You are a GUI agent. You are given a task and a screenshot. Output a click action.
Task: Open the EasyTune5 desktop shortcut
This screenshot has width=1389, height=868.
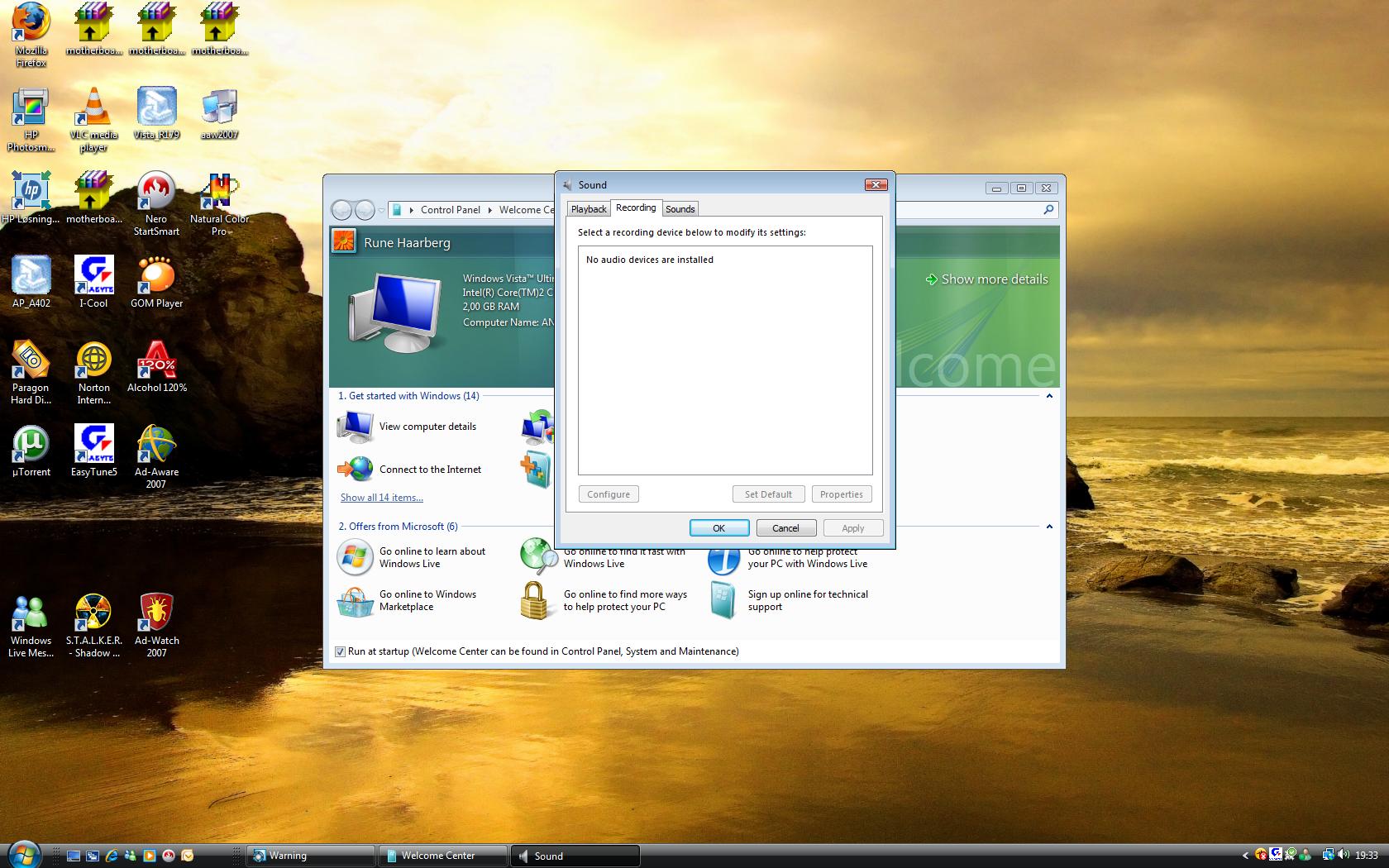(93, 451)
